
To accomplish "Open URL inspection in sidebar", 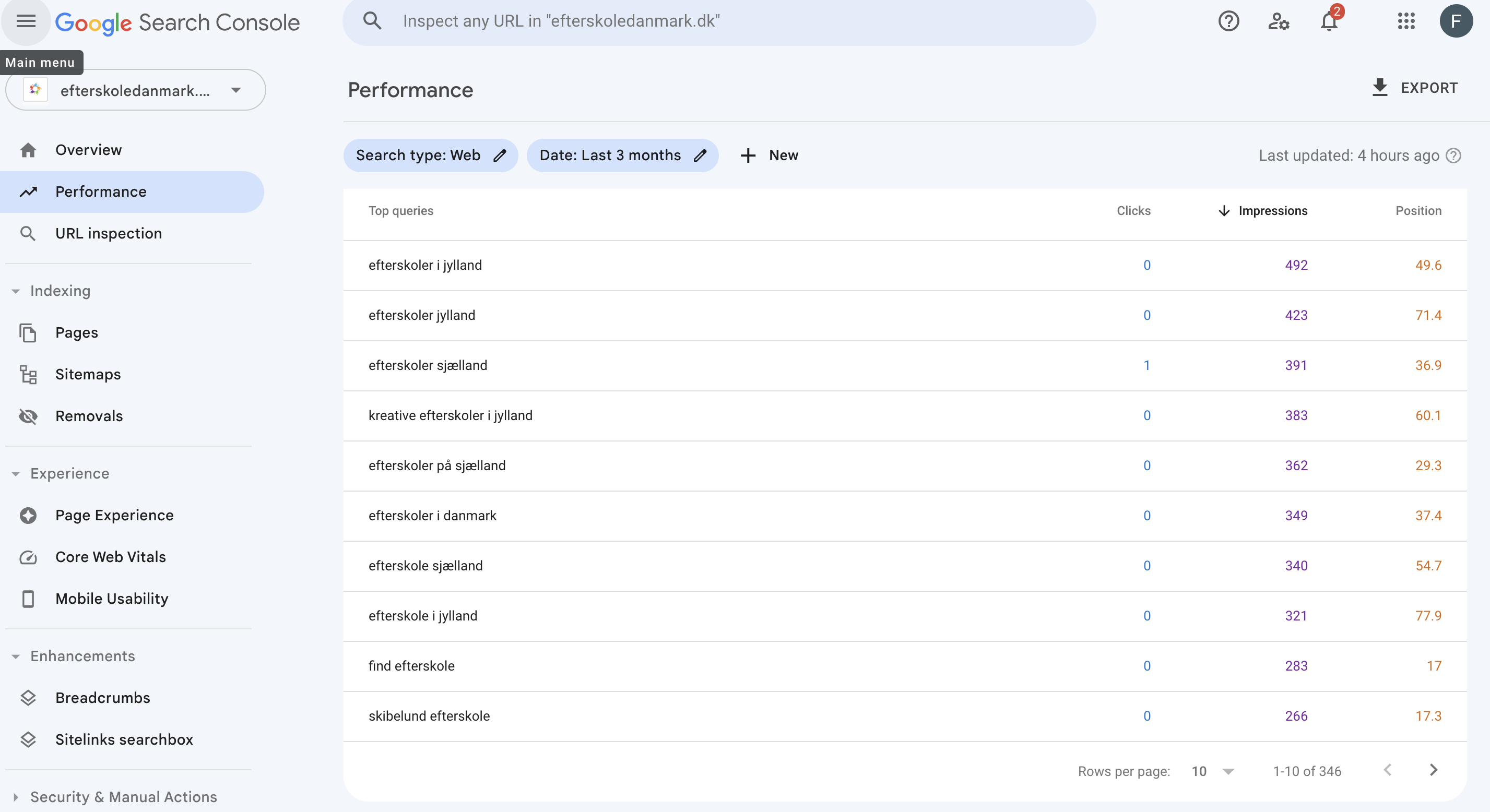I will tap(108, 234).
